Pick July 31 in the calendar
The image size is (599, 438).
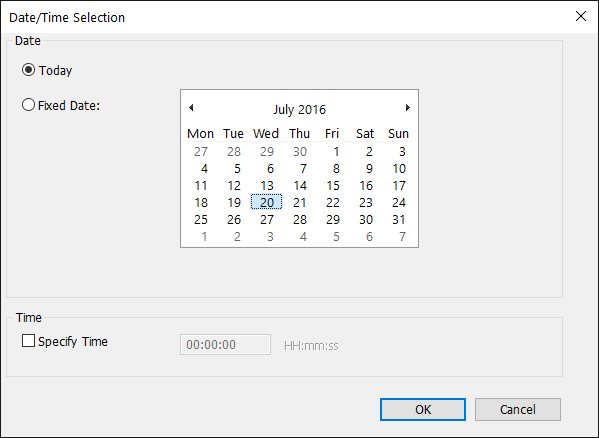point(398,220)
